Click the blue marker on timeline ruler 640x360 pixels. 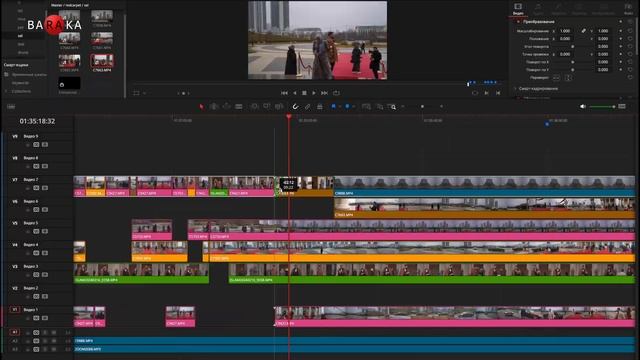point(547,124)
